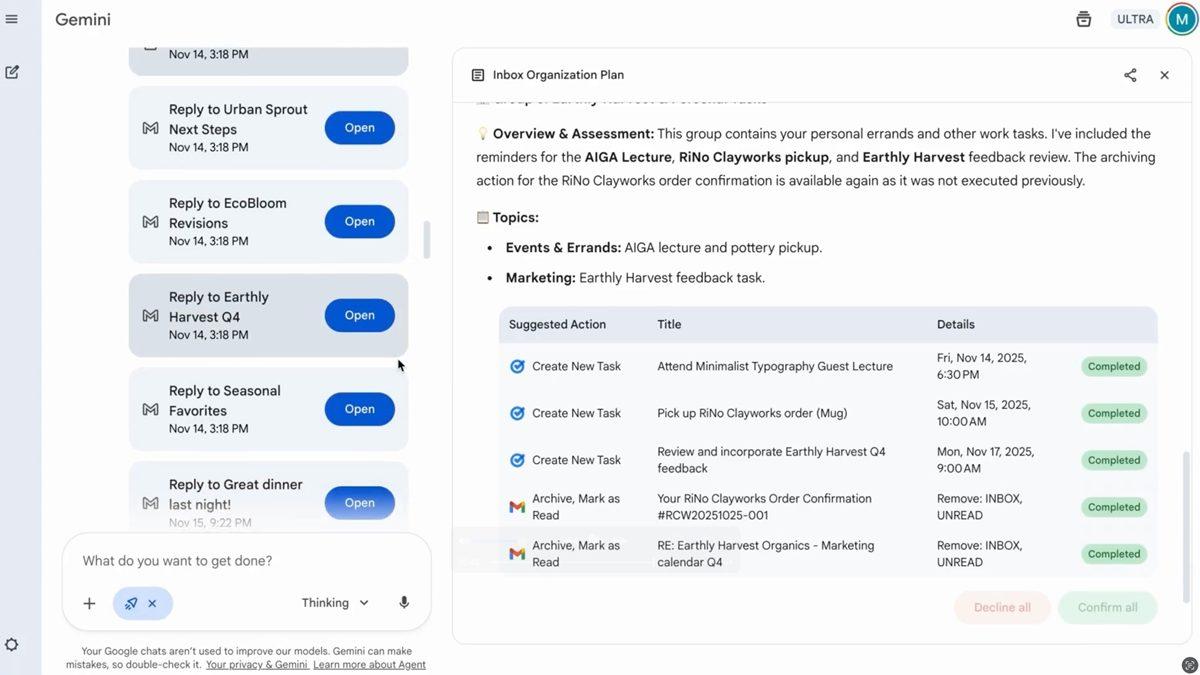The height and width of the screenshot is (675, 1200).
Task: Click the Gmail icon on the RiNo order Archive row
Action: pyautogui.click(x=516, y=506)
